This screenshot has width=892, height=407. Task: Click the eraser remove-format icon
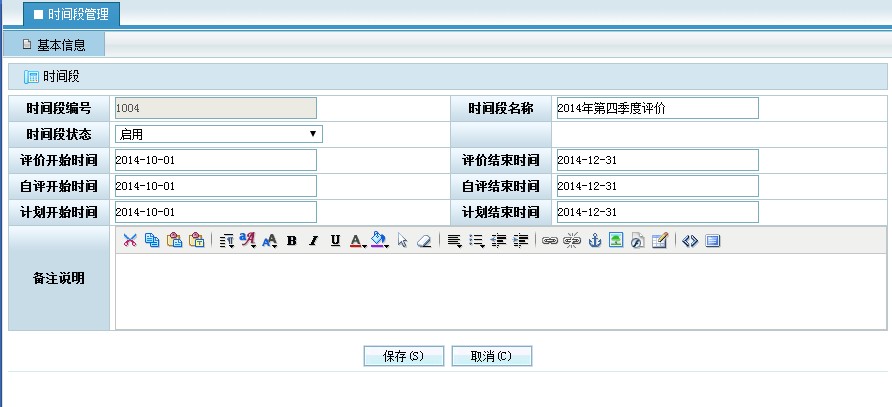[x=424, y=241]
